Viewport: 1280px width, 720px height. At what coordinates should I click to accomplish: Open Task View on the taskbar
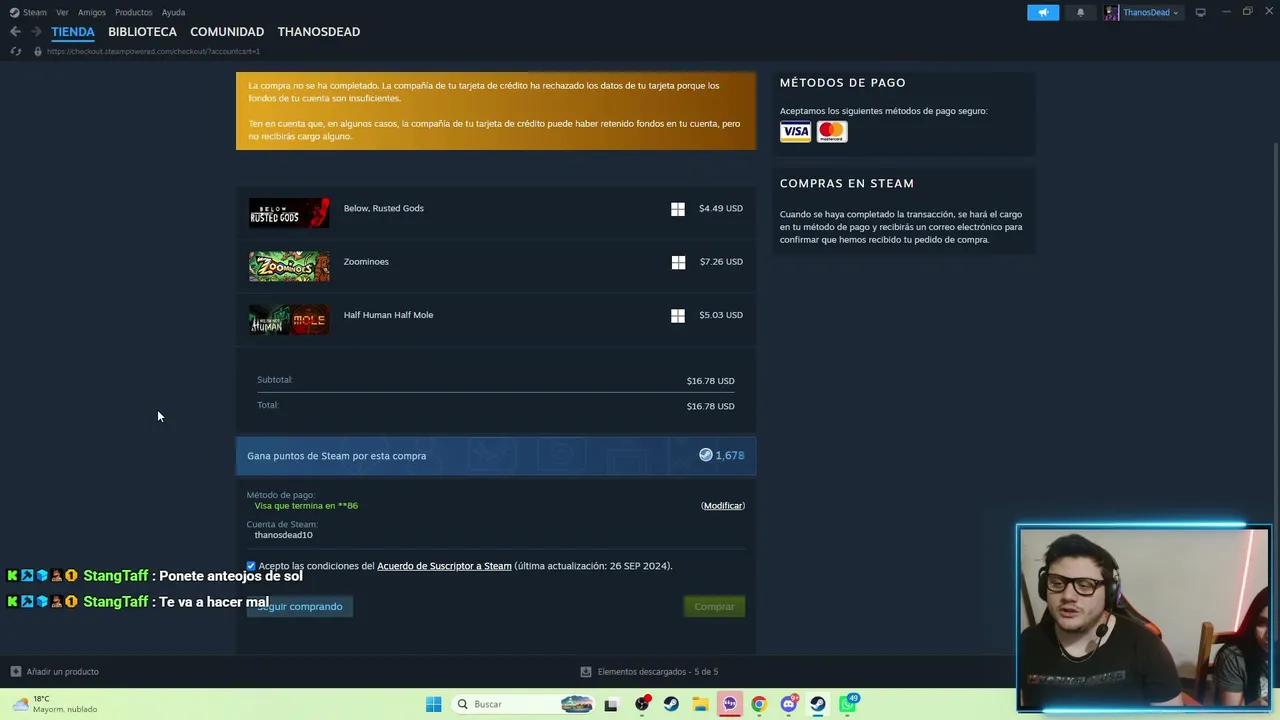tap(611, 704)
